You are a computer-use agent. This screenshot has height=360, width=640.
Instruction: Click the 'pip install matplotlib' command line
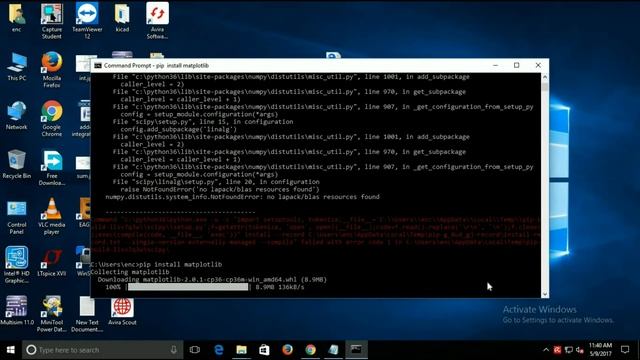(x=156, y=264)
